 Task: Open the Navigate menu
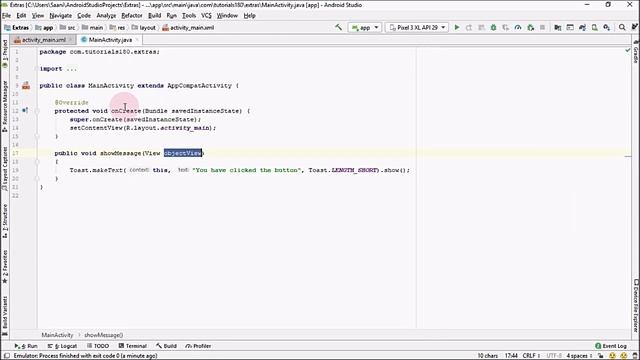pyautogui.click(x=60, y=16)
